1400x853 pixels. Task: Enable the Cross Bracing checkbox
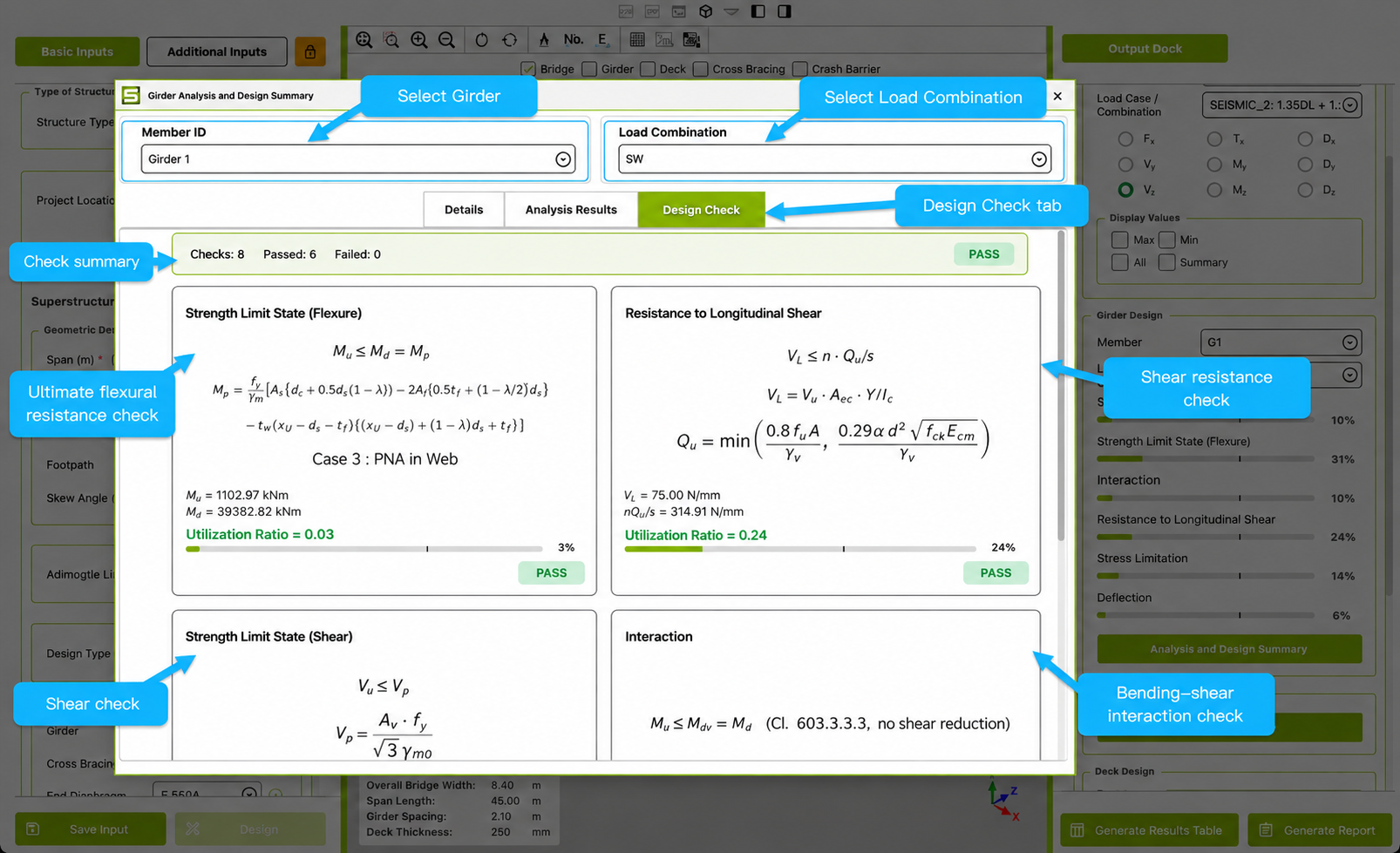coord(701,69)
